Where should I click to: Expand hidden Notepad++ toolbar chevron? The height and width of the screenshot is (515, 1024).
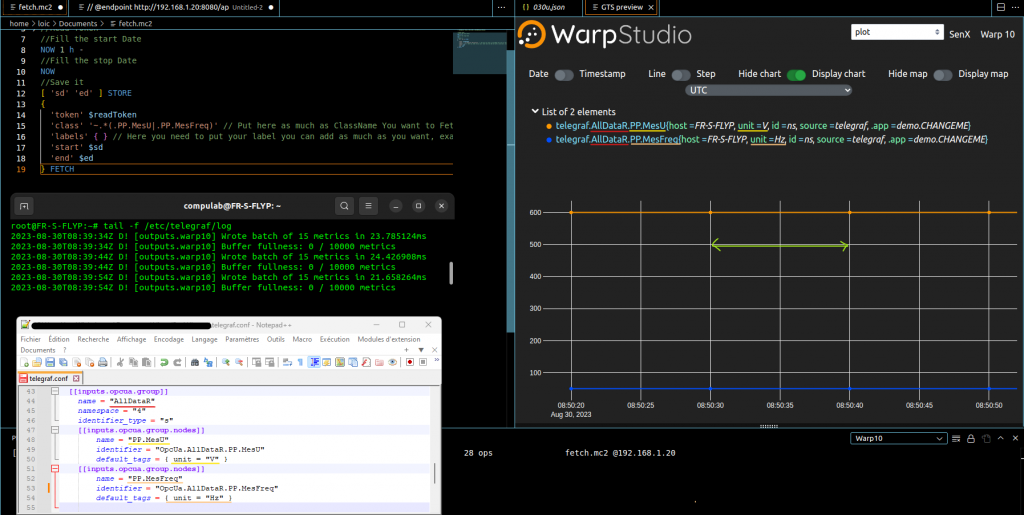point(436,360)
